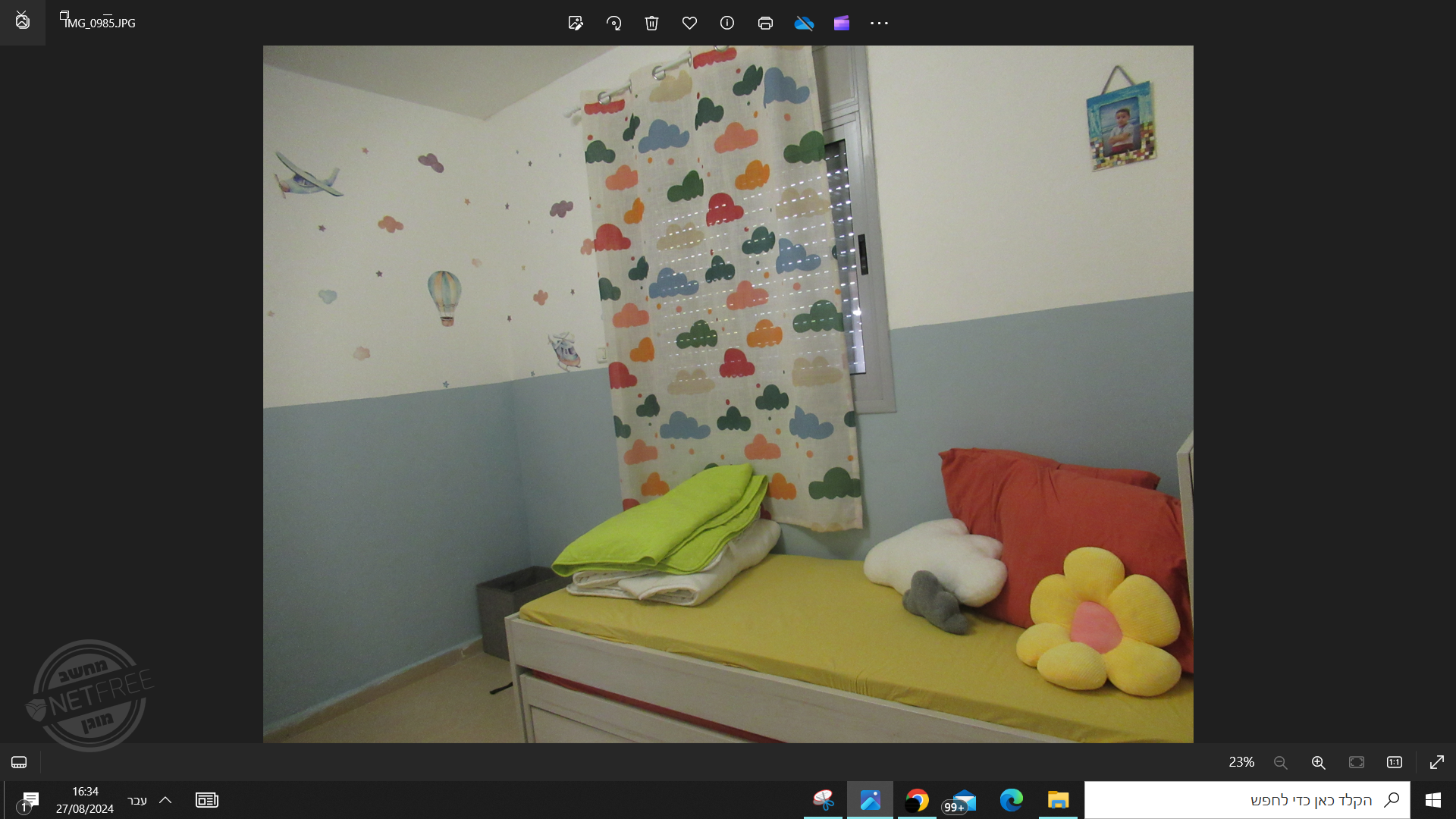Fit the image to the window
The image size is (1456, 819).
point(1357,762)
